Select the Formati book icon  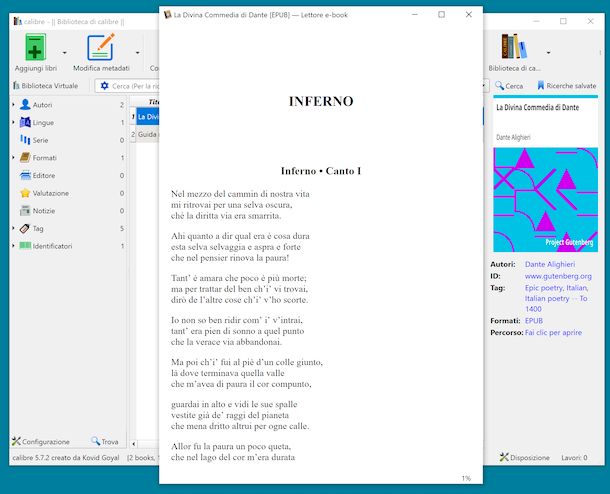pyautogui.click(x=25, y=158)
